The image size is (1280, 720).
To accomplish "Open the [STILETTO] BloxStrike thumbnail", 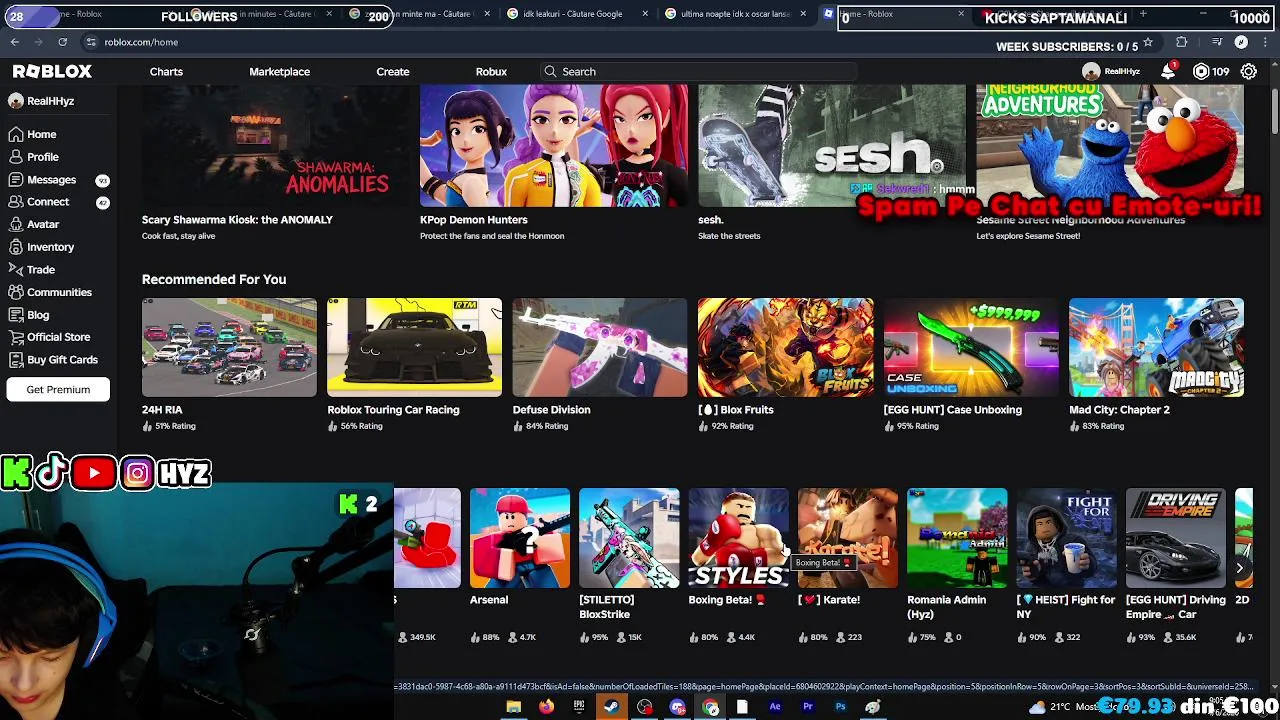I will click(629, 538).
